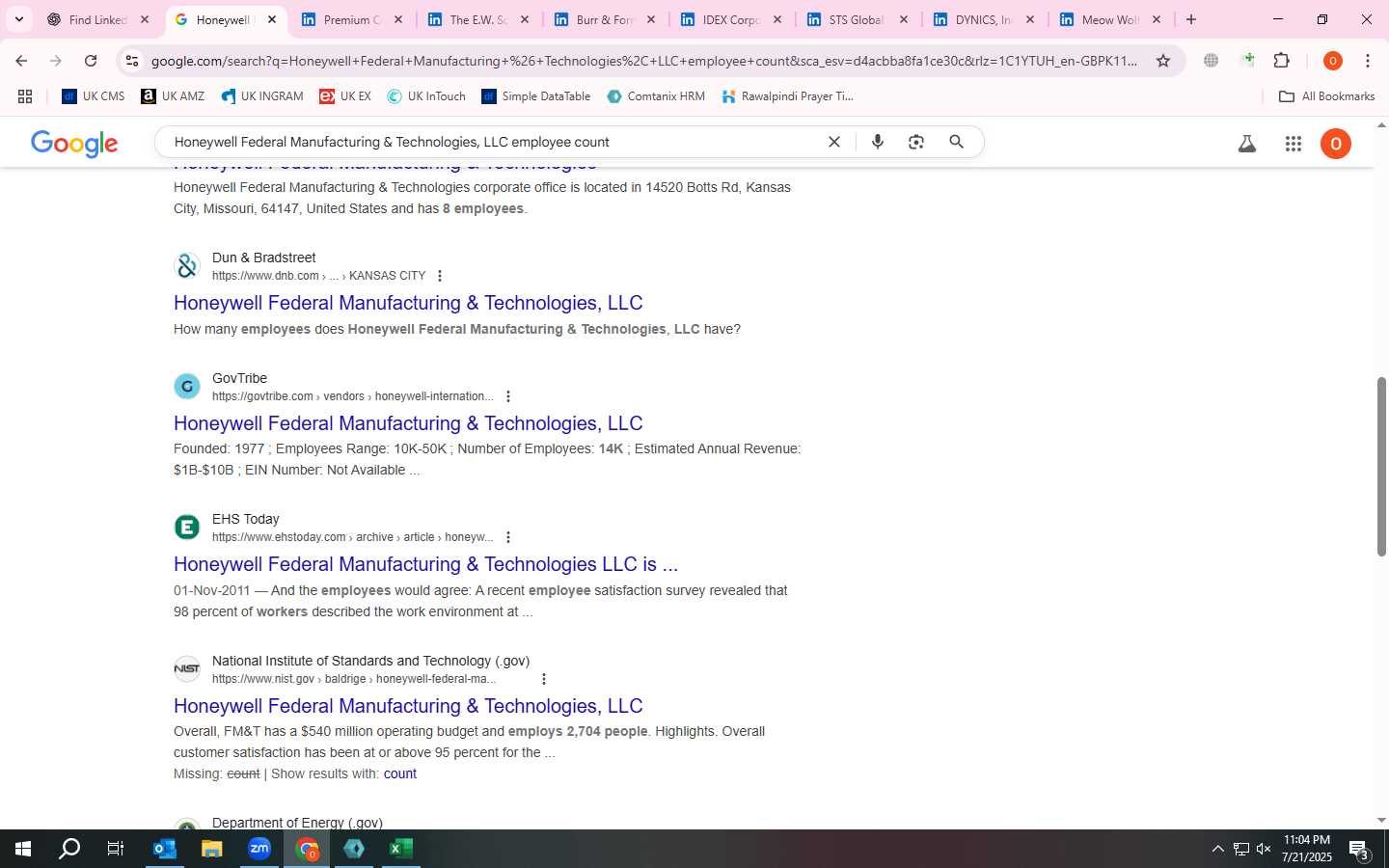Open GovTribe Honeywell result title
The height and width of the screenshot is (868, 1389).
pos(408,423)
